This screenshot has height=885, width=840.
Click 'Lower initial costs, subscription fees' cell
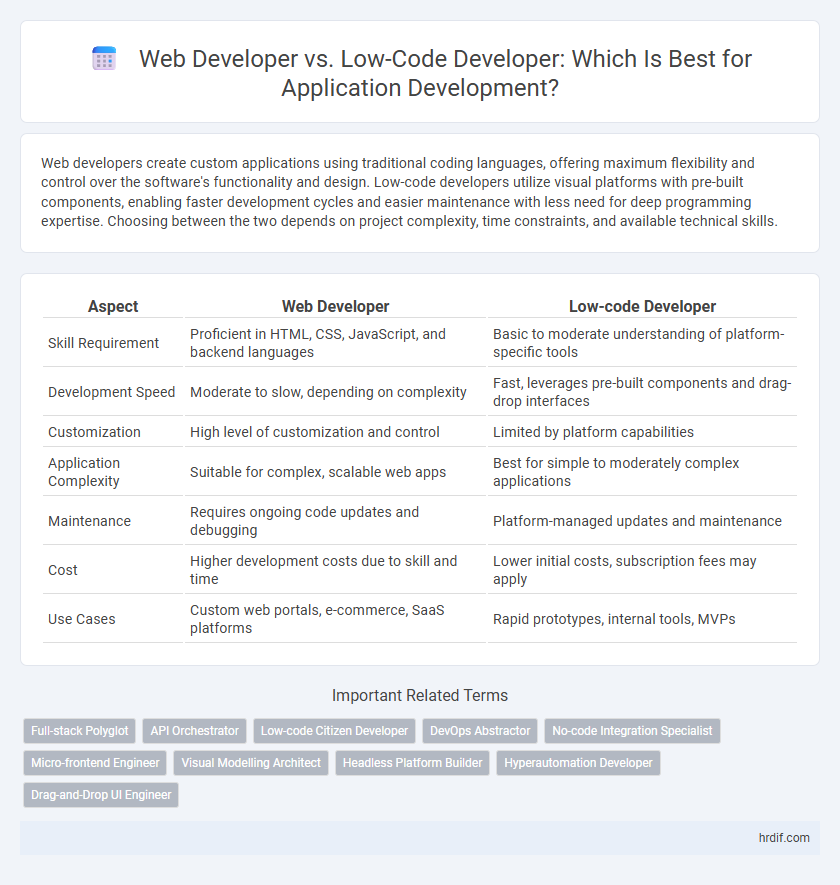(642, 570)
